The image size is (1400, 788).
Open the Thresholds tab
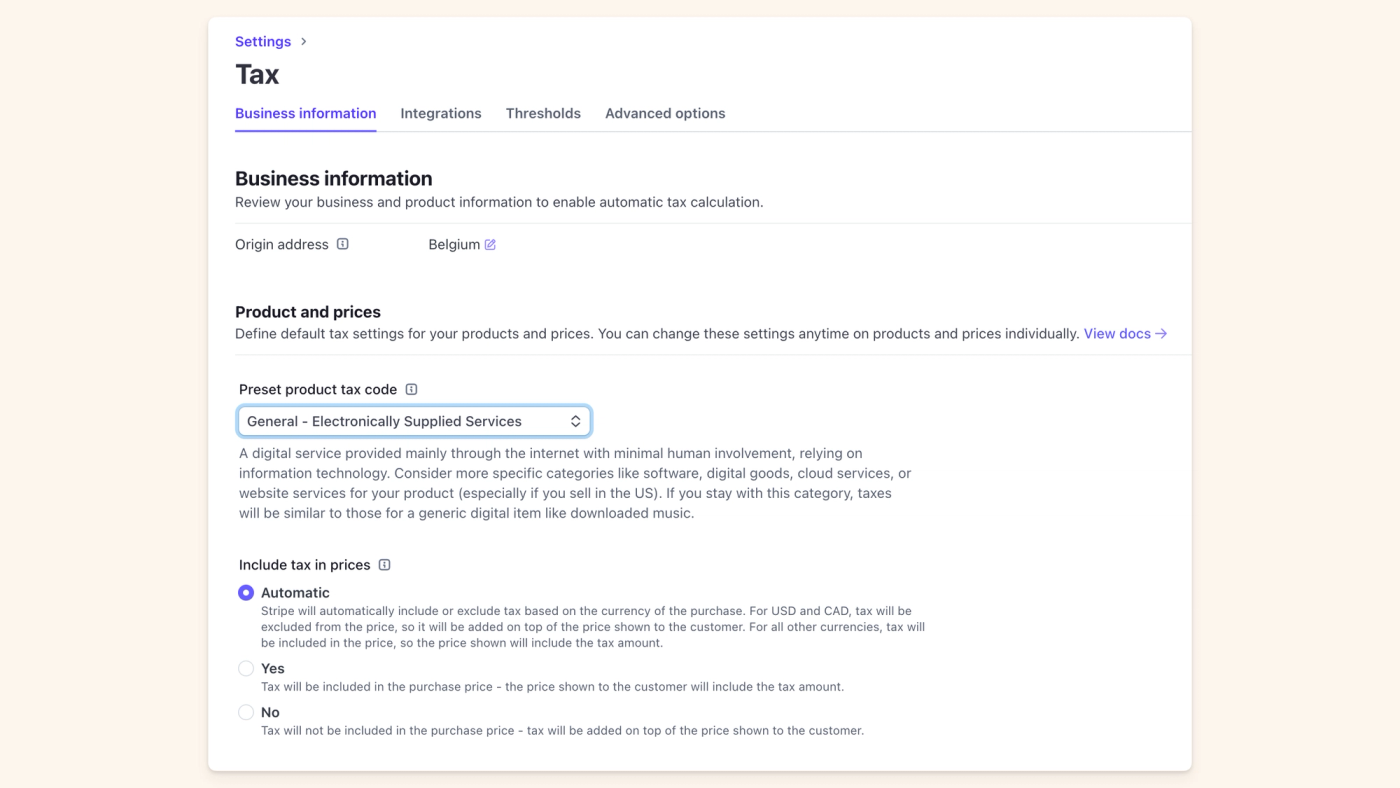pyautogui.click(x=543, y=113)
